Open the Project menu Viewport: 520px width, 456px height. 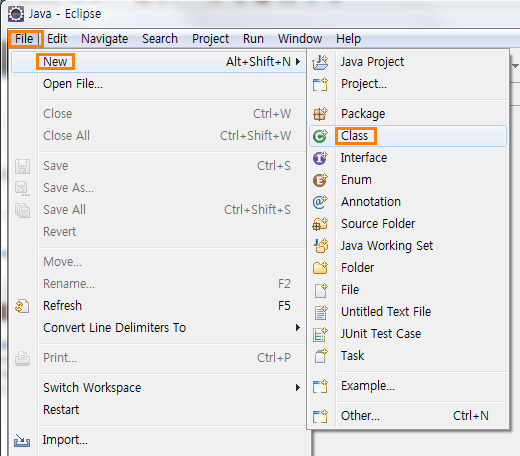[210, 39]
